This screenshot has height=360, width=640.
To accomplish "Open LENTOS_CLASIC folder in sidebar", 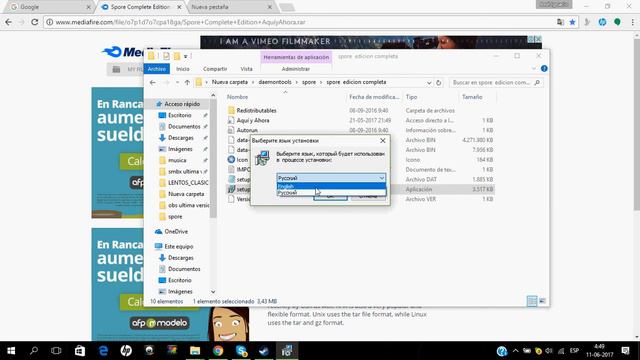I will tap(188, 183).
